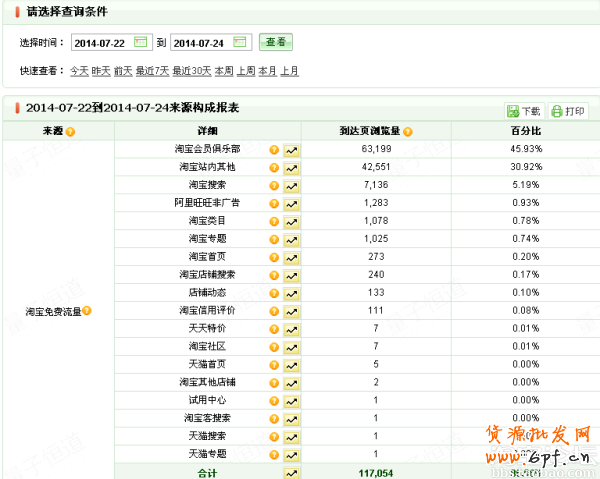Click the 查看 button

[276, 42]
